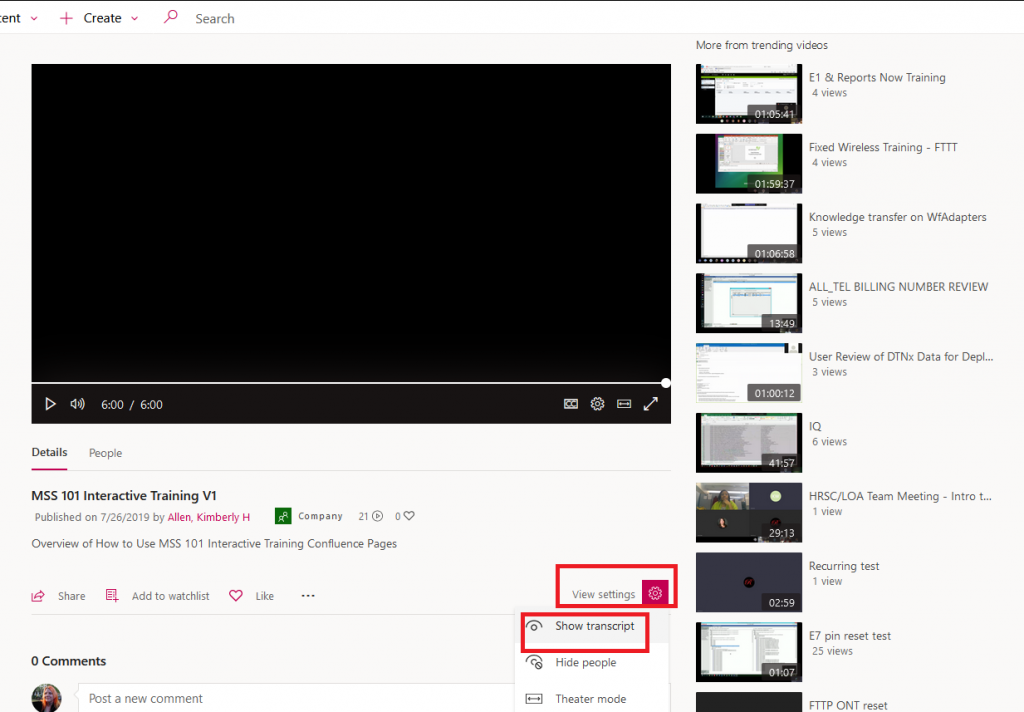This screenshot has height=712, width=1024.
Task: Open the Search magnifier icon
Action: tap(172, 17)
